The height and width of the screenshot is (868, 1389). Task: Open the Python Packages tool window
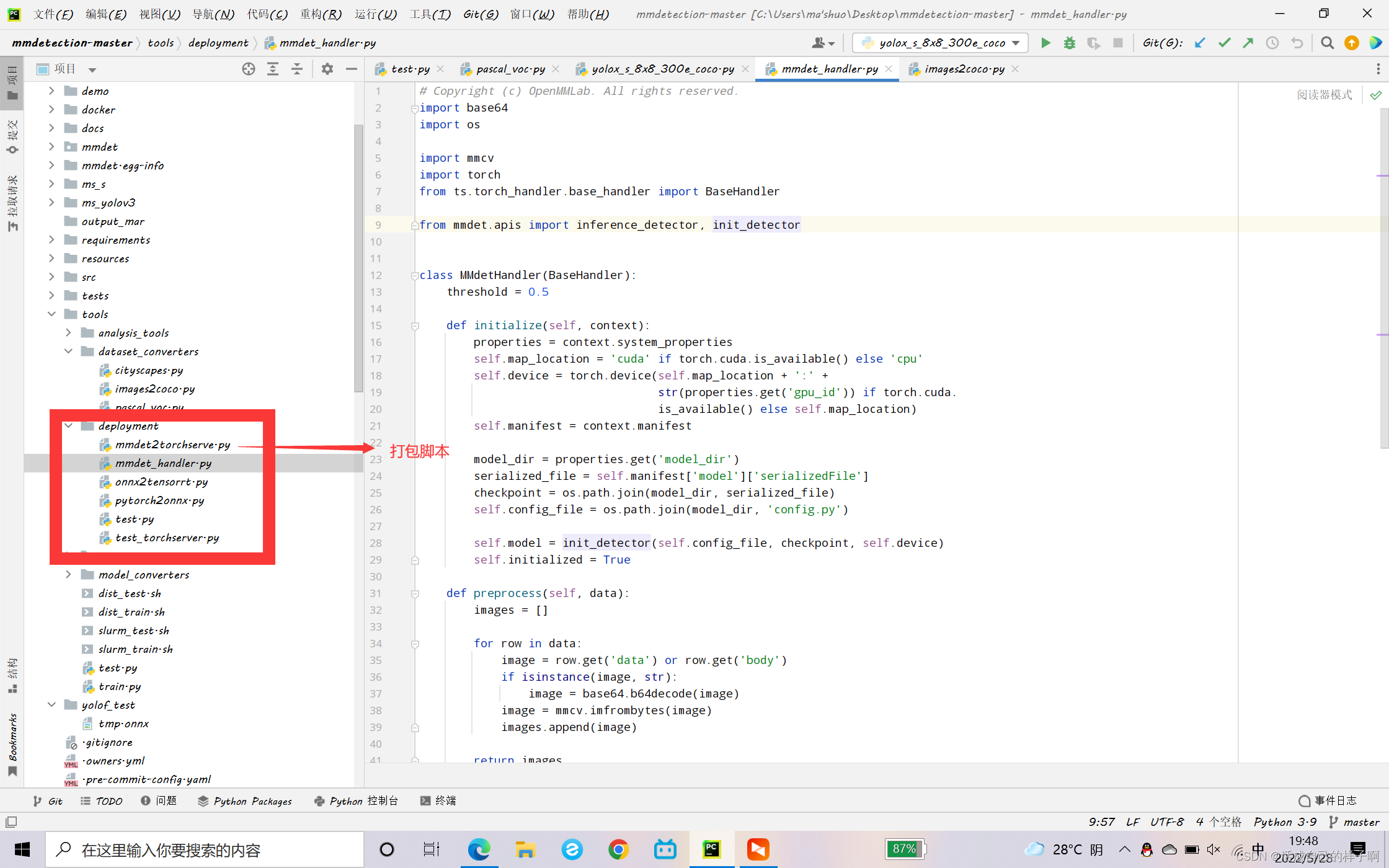245,801
